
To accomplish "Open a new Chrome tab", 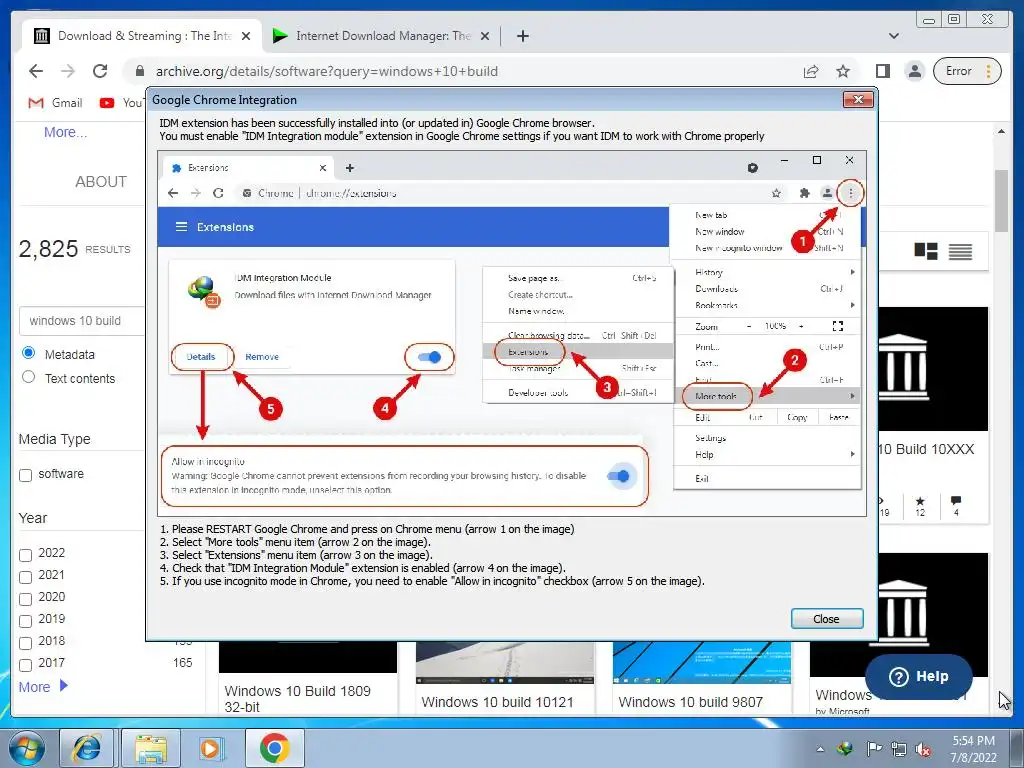I will 522,36.
